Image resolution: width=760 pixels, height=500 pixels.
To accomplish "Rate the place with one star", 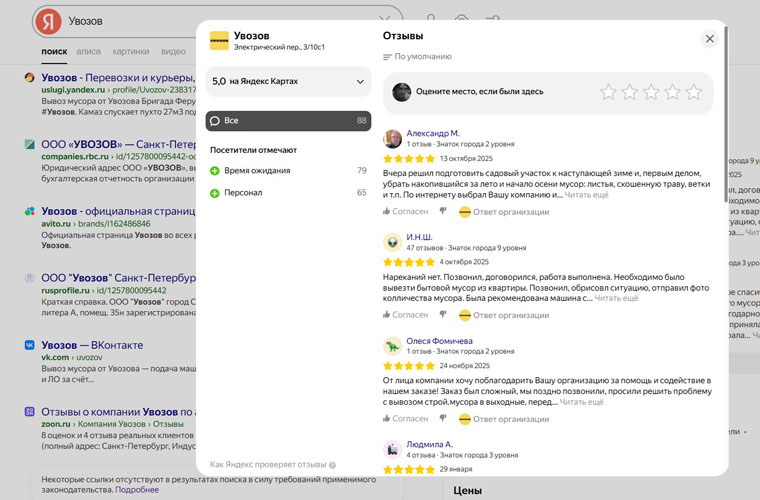I will [x=607, y=92].
